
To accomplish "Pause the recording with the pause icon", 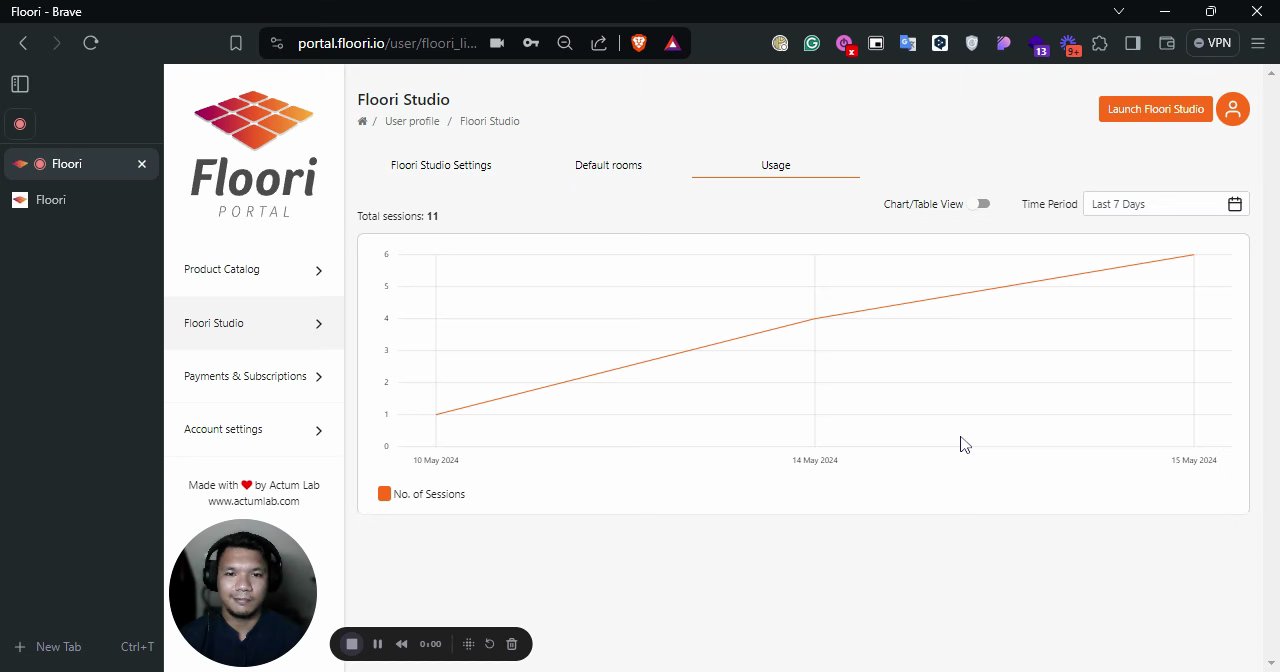I will 377,644.
